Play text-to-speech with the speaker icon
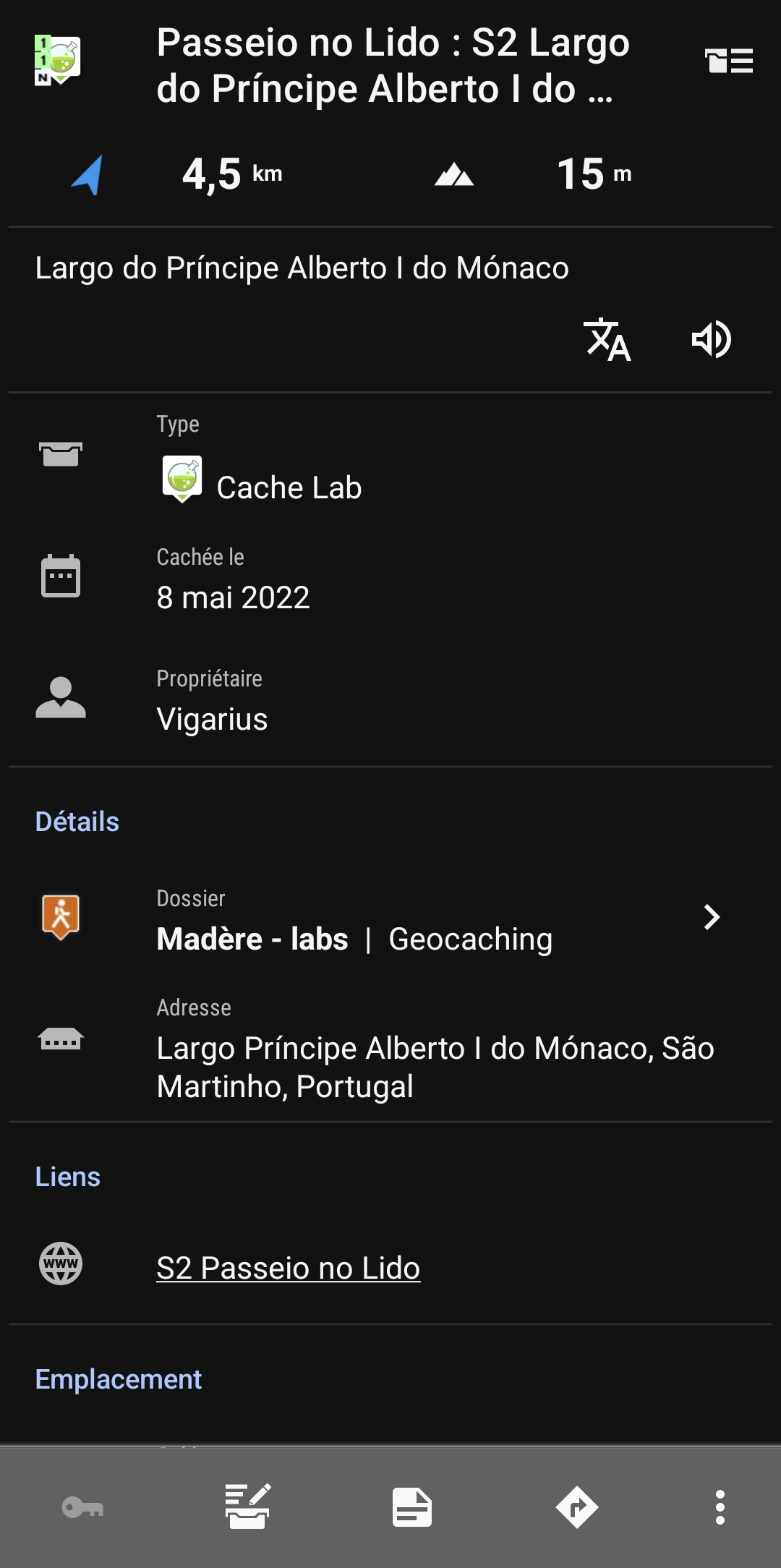The width and height of the screenshot is (781, 1568). (x=712, y=339)
